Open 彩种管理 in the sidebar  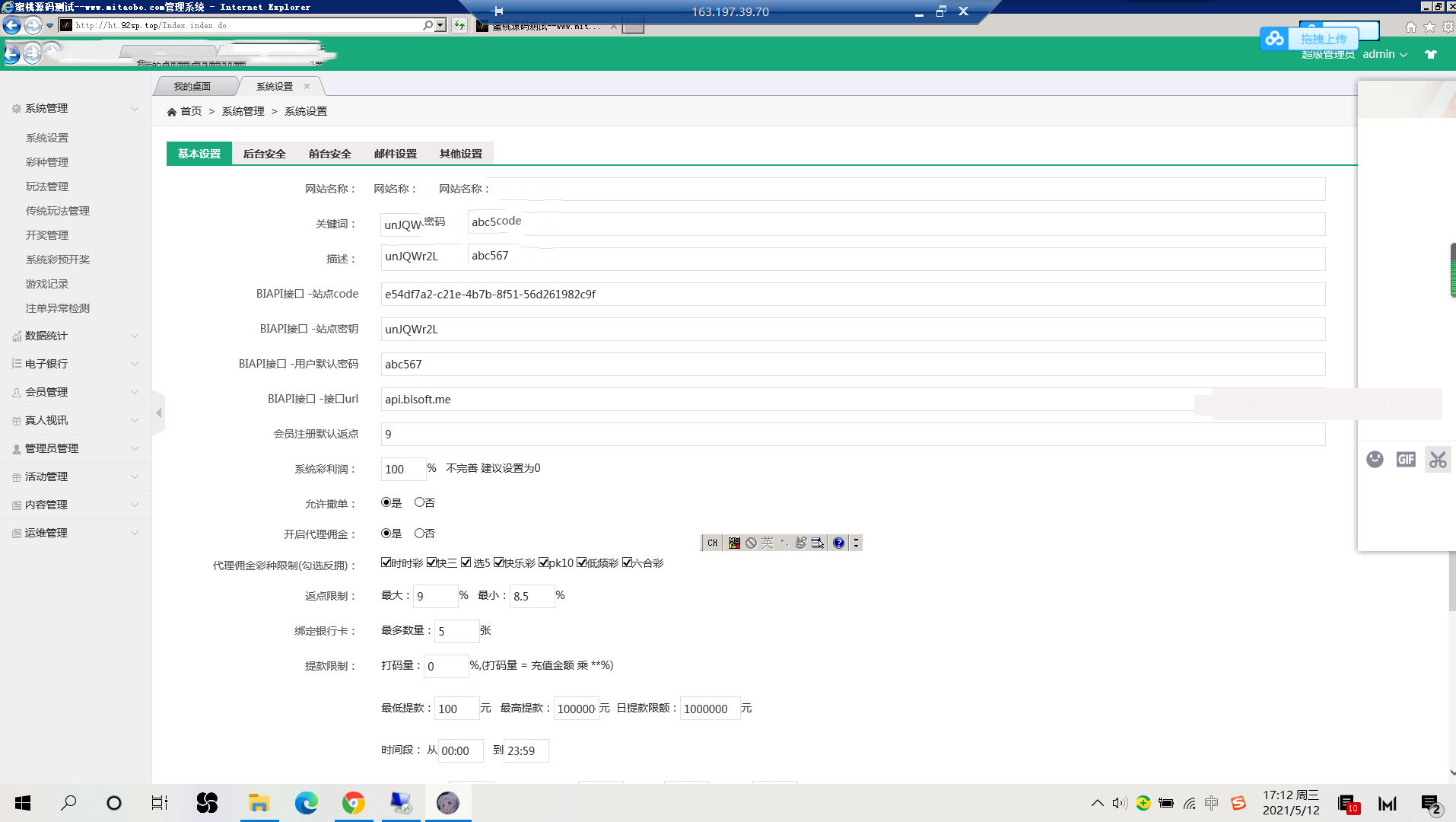tap(47, 162)
